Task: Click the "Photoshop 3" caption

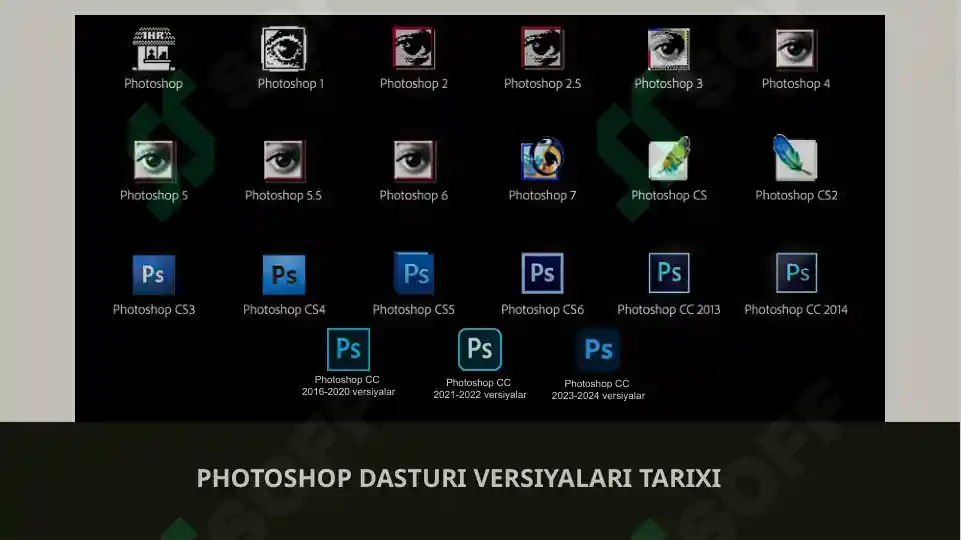Action: click(x=669, y=84)
